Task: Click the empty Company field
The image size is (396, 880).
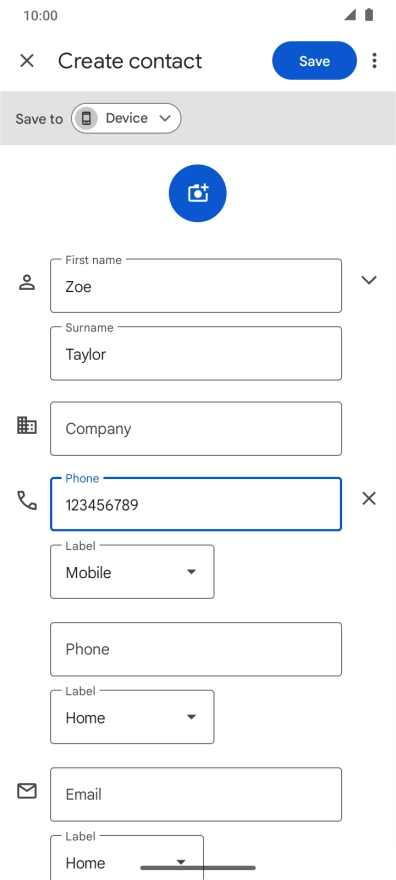Action: (x=196, y=429)
